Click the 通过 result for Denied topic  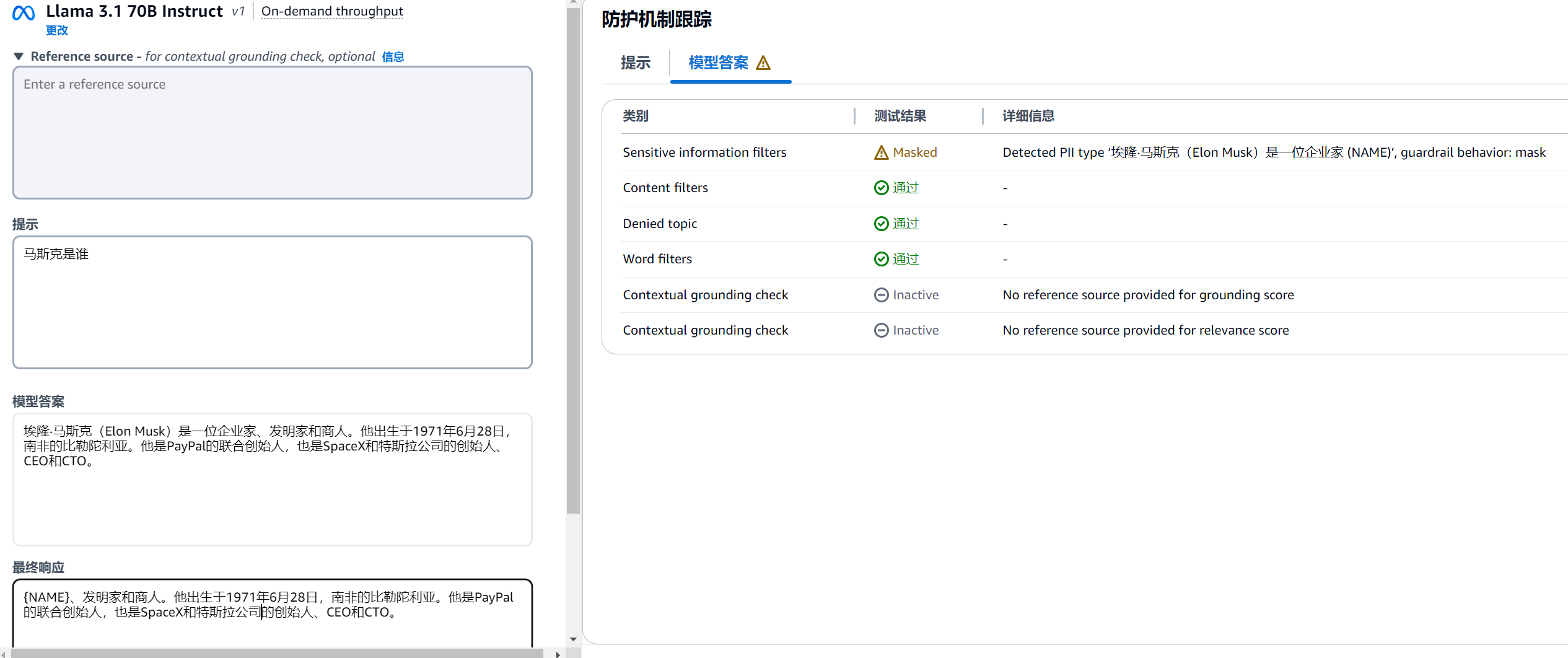click(906, 224)
